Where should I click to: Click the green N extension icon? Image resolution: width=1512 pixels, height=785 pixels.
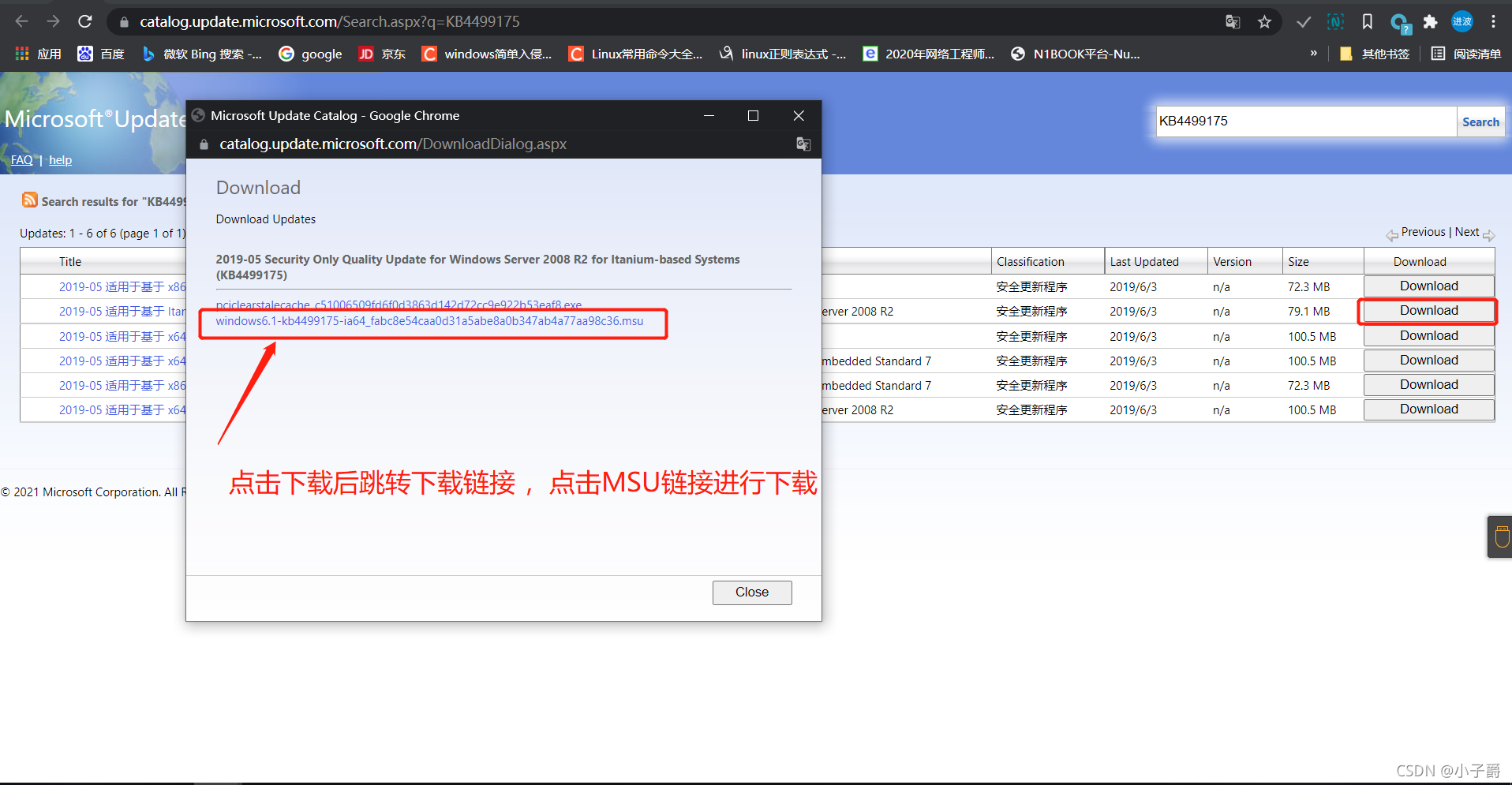[x=1335, y=22]
